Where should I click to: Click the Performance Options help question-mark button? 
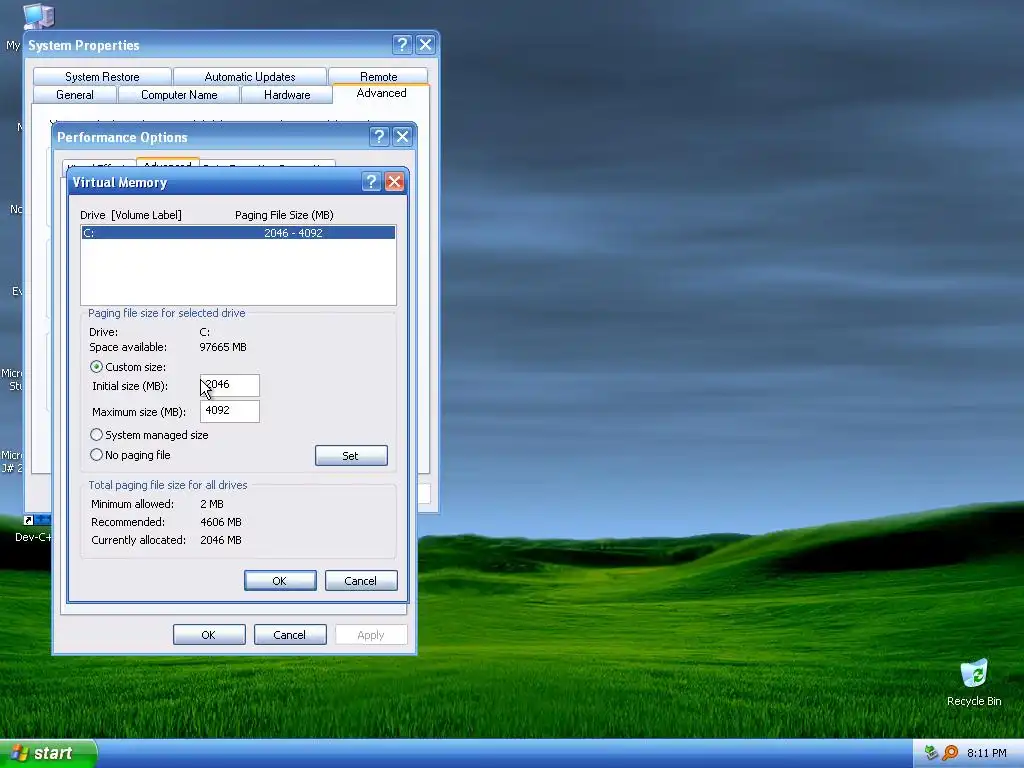[379, 136]
